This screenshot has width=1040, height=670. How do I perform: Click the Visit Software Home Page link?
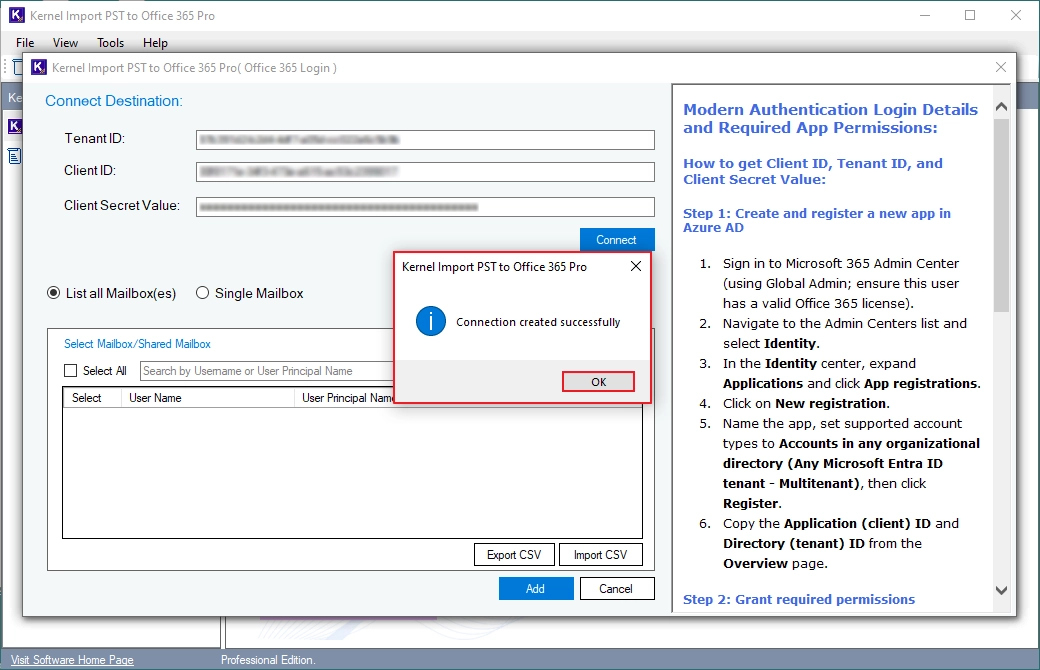pos(72,660)
